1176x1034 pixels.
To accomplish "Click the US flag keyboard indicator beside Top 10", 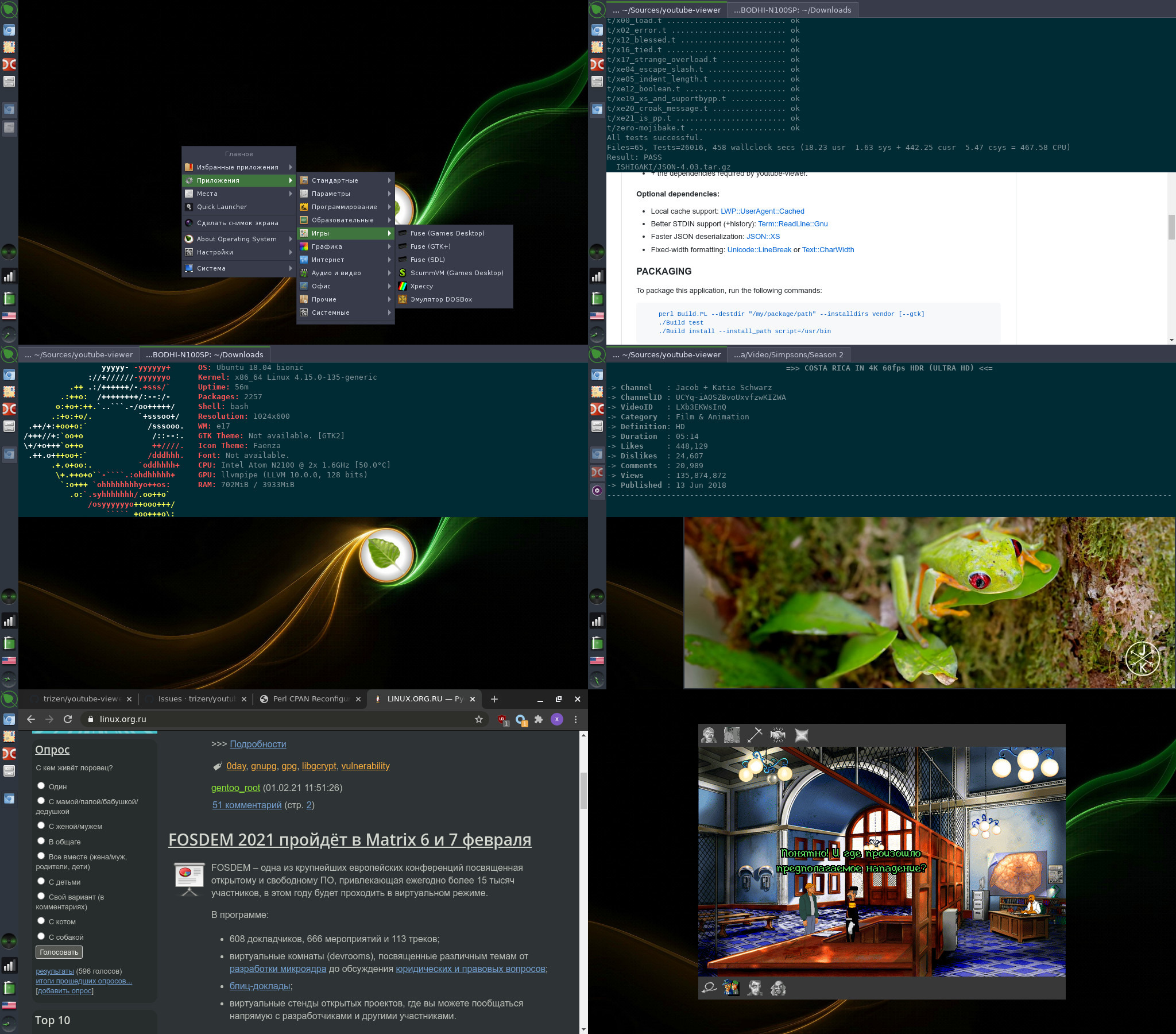I will (9, 1005).
